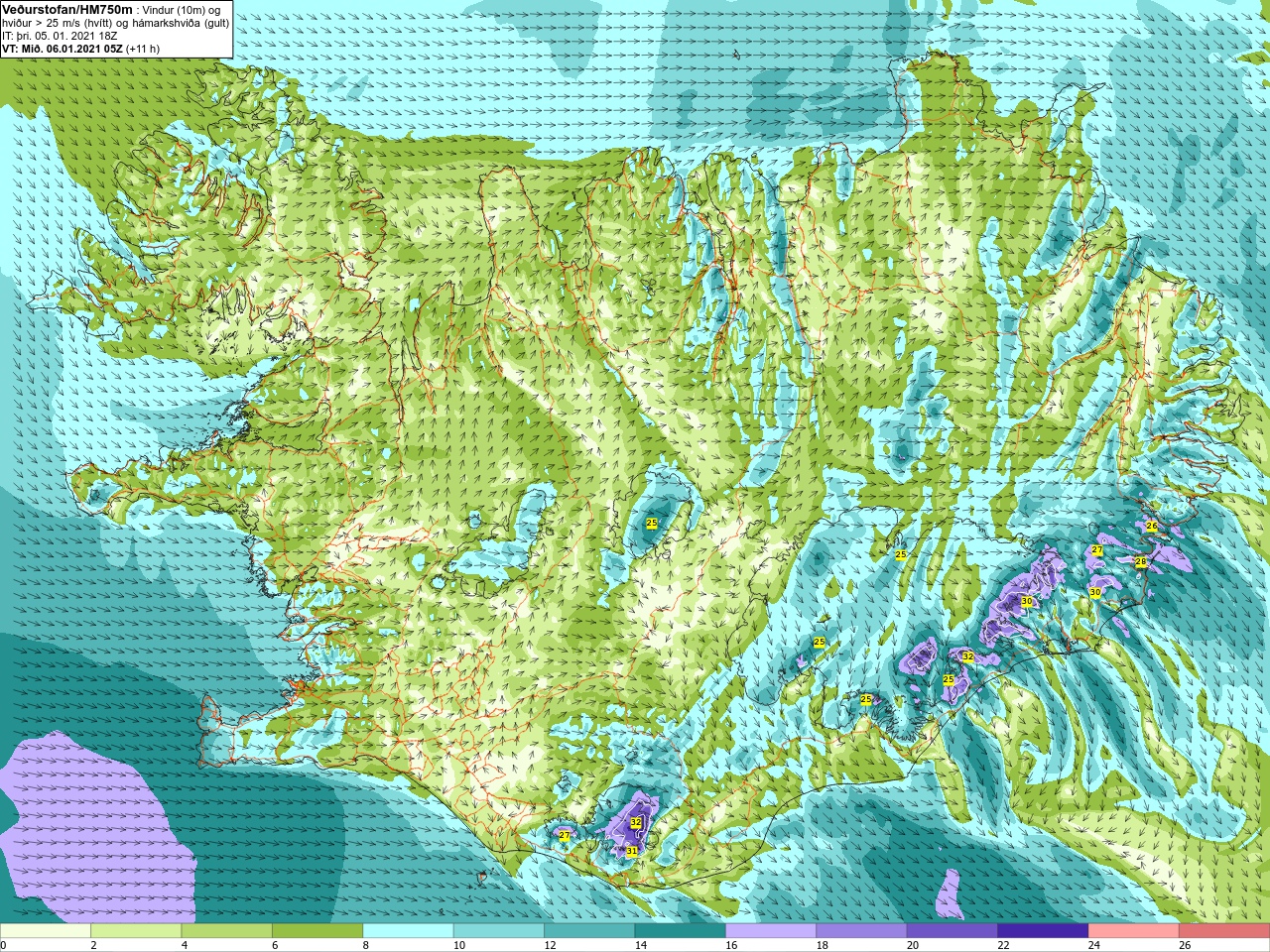Click the legend scale tick label 12
This screenshot has height=952, width=1270.
click(550, 945)
